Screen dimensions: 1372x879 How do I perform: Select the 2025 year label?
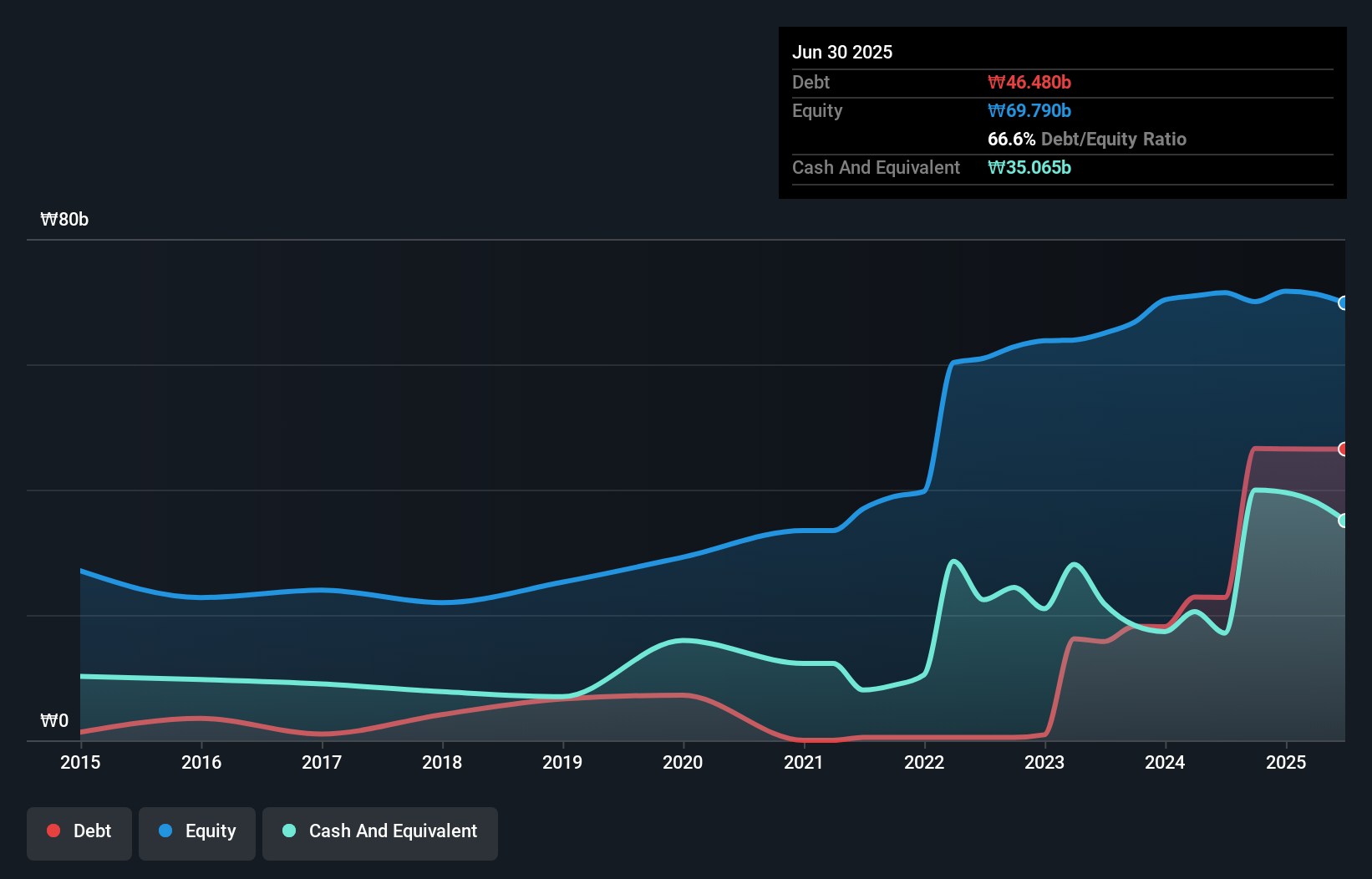1286,762
